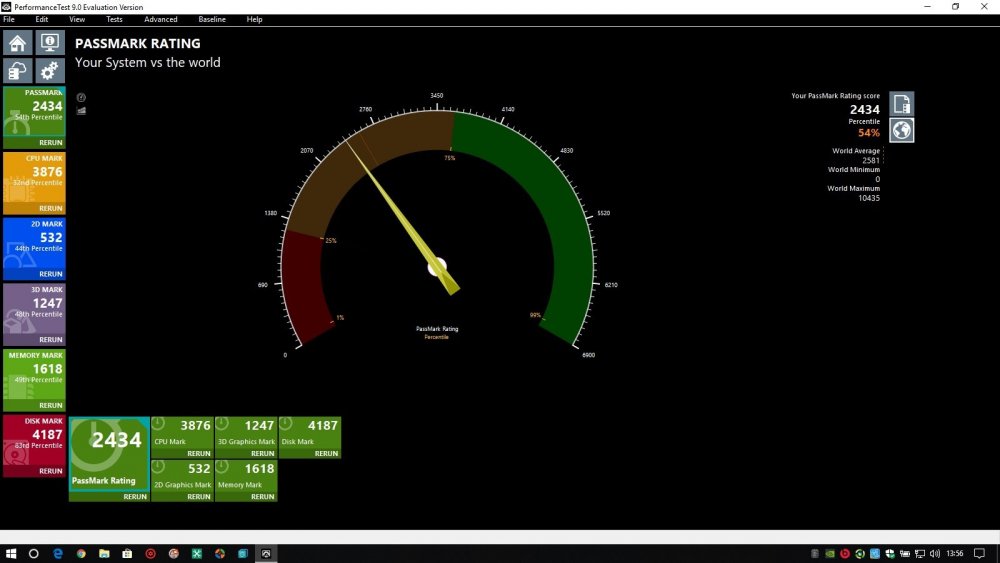Rerun from the bottom Disk Mark tile
The width and height of the screenshot is (1000, 563).
point(326,454)
